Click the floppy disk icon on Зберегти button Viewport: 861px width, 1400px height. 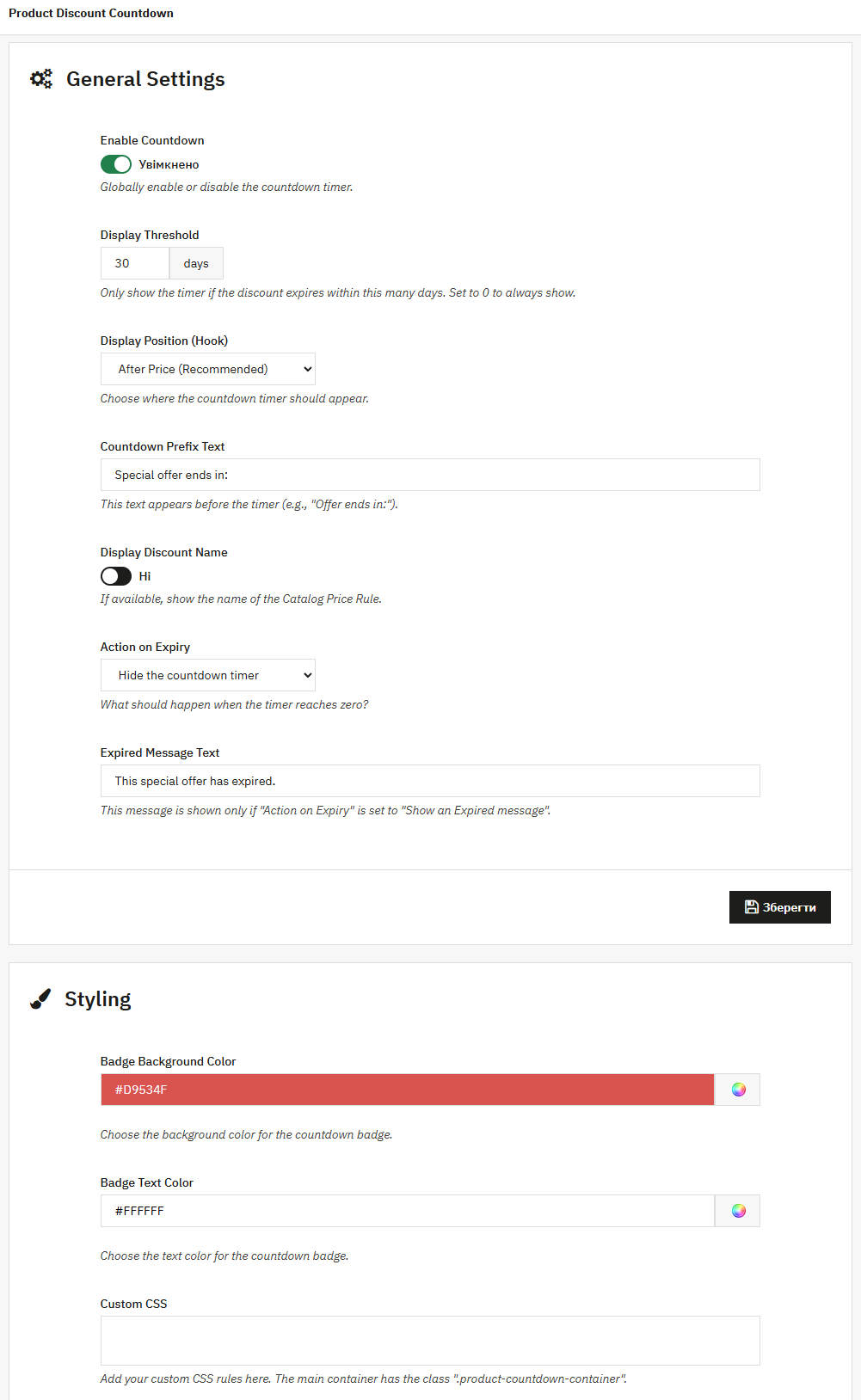pos(750,906)
